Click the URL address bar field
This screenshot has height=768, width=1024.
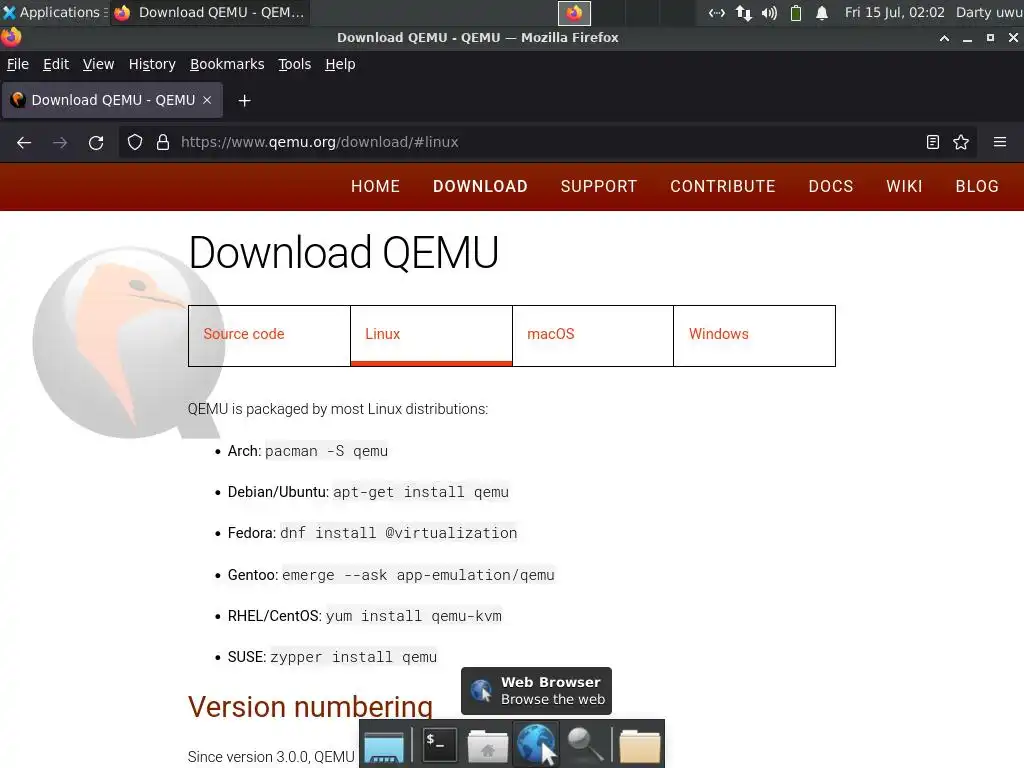point(547,142)
